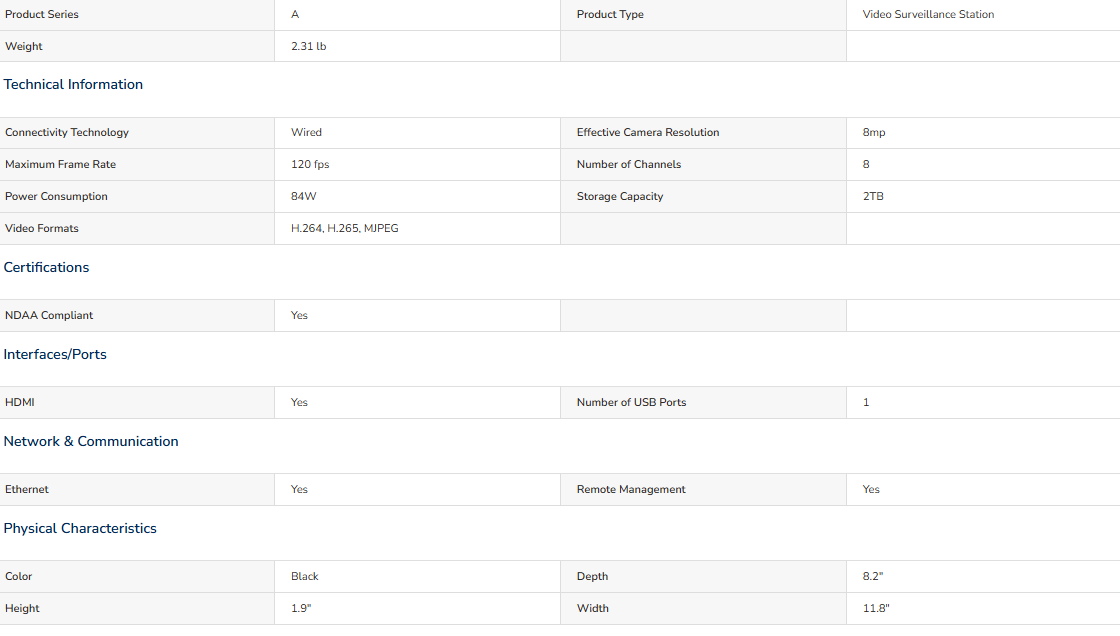The width and height of the screenshot is (1120, 636).
Task: Click the 120 fps value
Action: [x=310, y=165]
